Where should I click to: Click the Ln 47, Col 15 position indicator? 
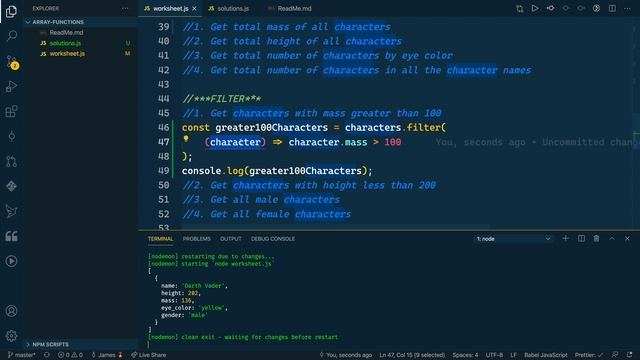(412, 355)
